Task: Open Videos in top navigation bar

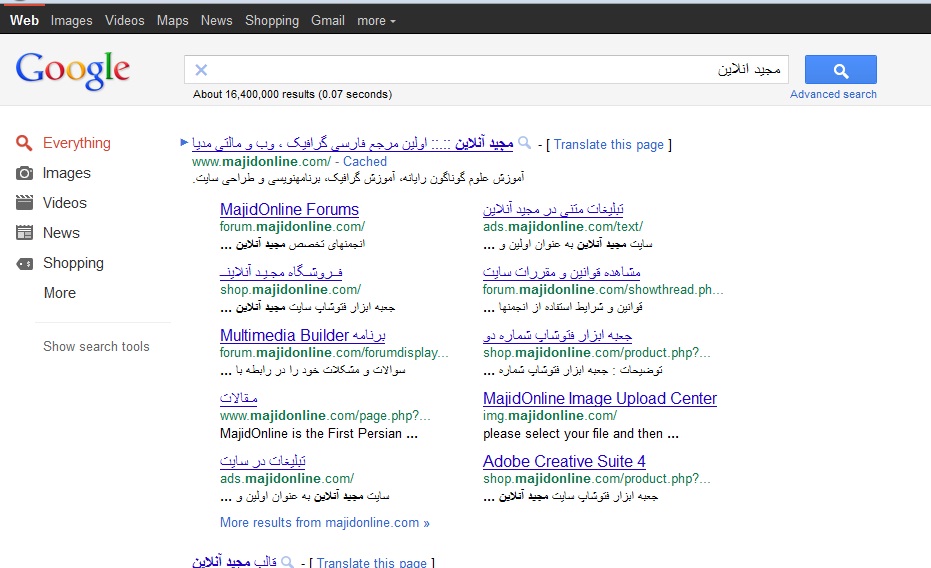Action: (x=125, y=20)
